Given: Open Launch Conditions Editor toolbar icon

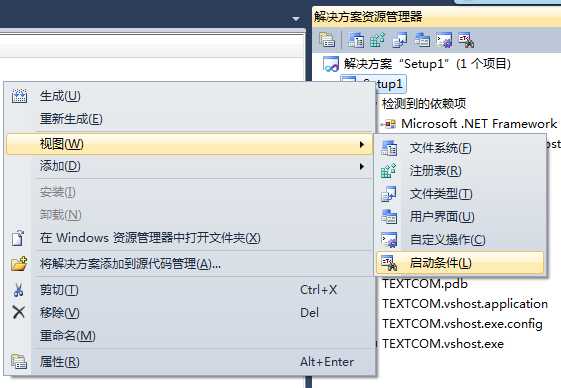Looking at the screenshot, I should tap(466, 40).
